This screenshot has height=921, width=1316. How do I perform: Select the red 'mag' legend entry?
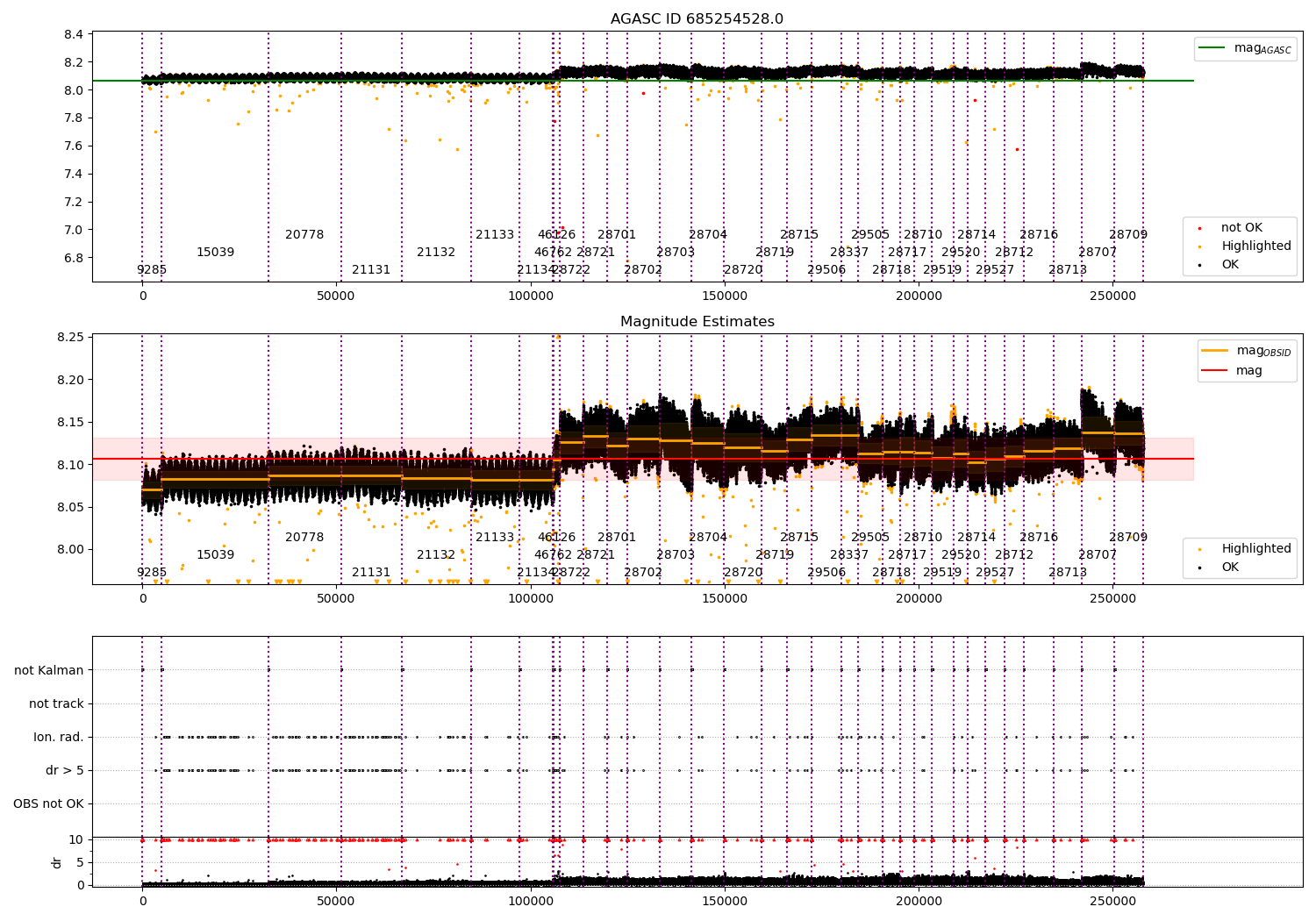[x=1233, y=371]
